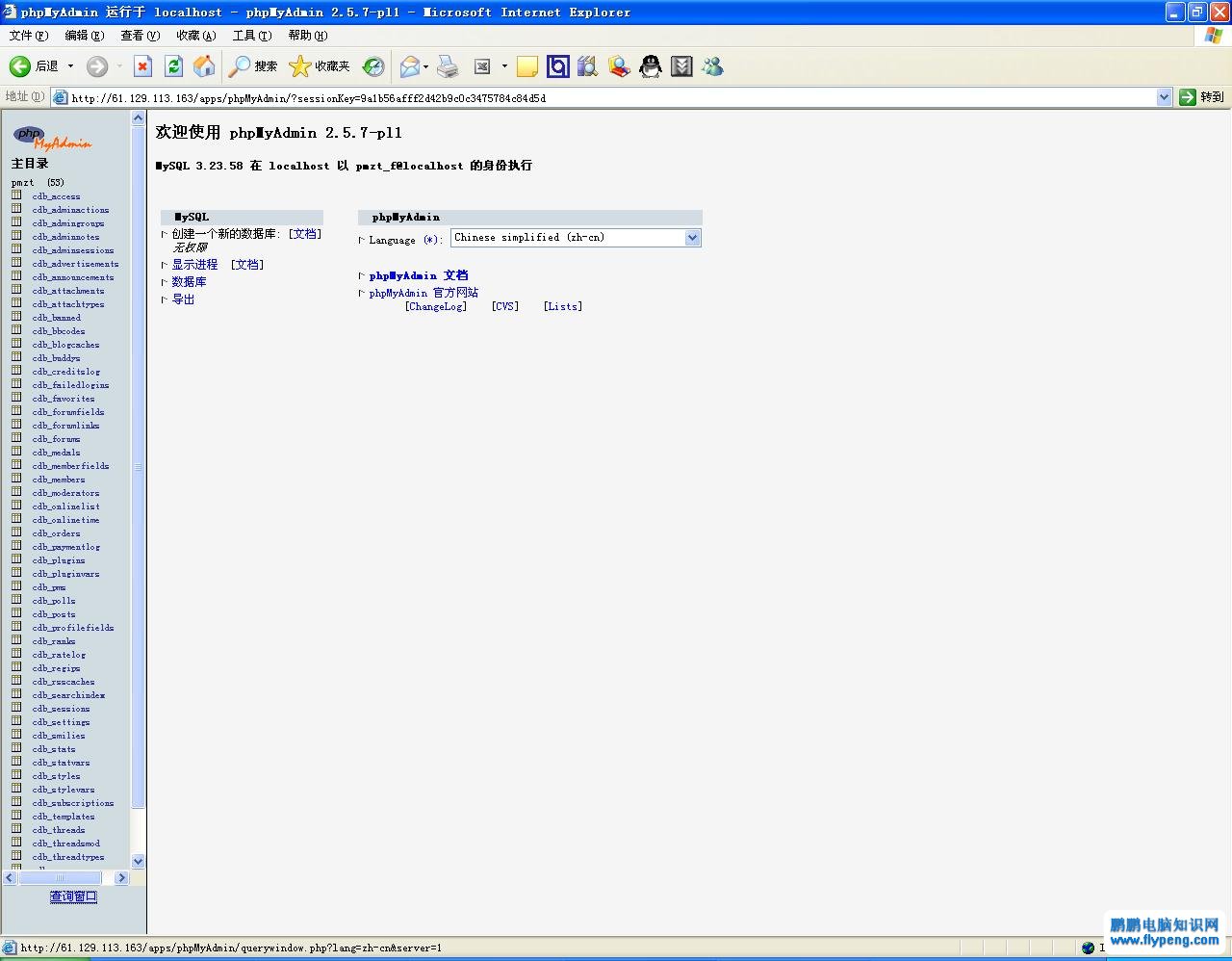Click browse table icon beside cdb_sessions
The width and height of the screenshot is (1232, 961).
point(16,708)
